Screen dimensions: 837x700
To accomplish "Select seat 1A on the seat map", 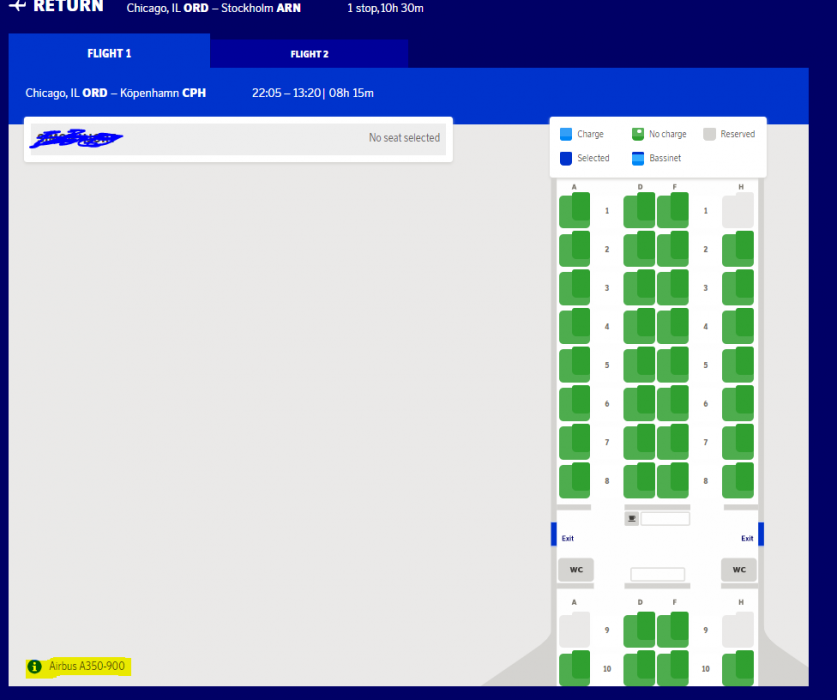I will (x=574, y=211).
